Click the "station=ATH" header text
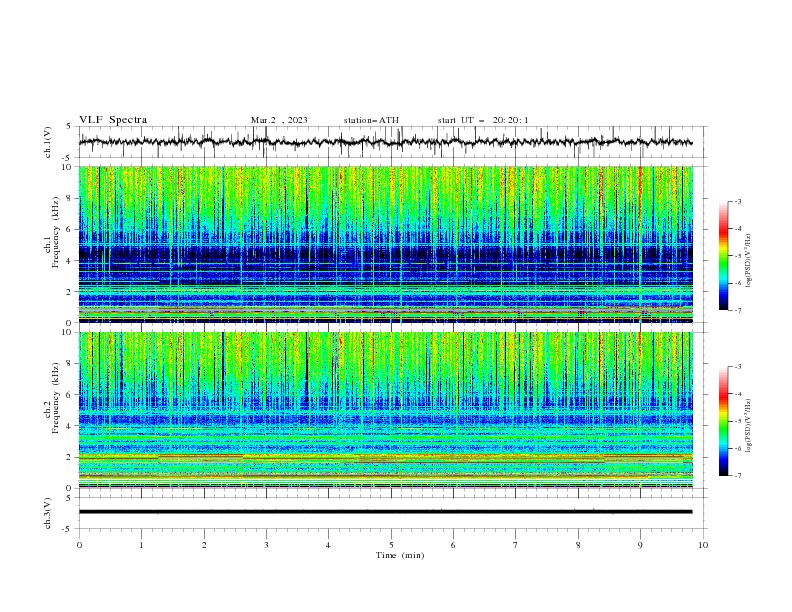The image size is (792, 612). pos(371,120)
